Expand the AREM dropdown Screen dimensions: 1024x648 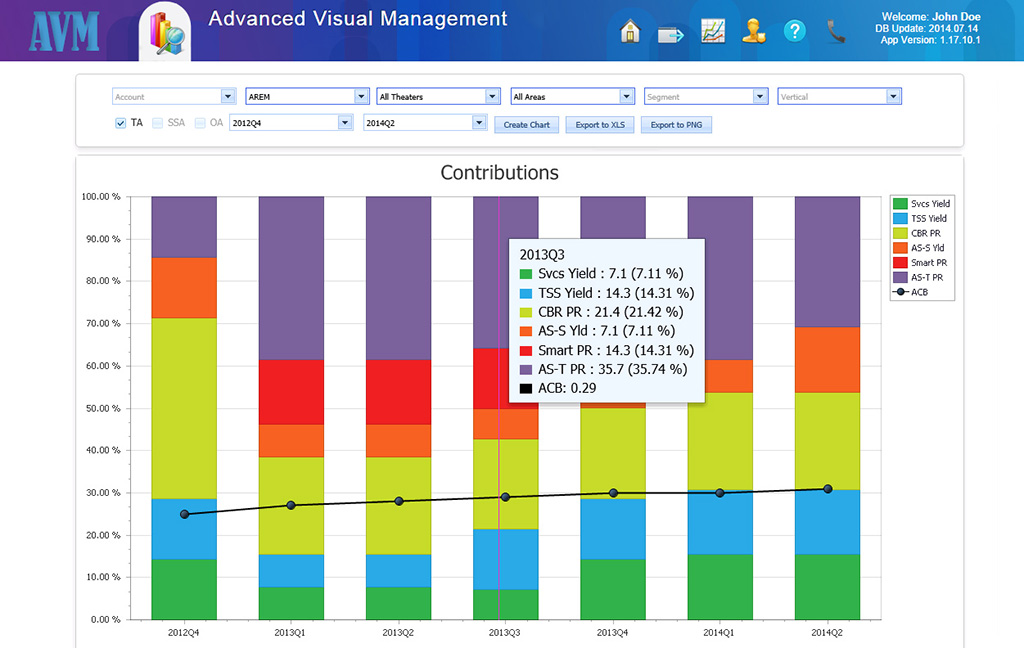(361, 97)
